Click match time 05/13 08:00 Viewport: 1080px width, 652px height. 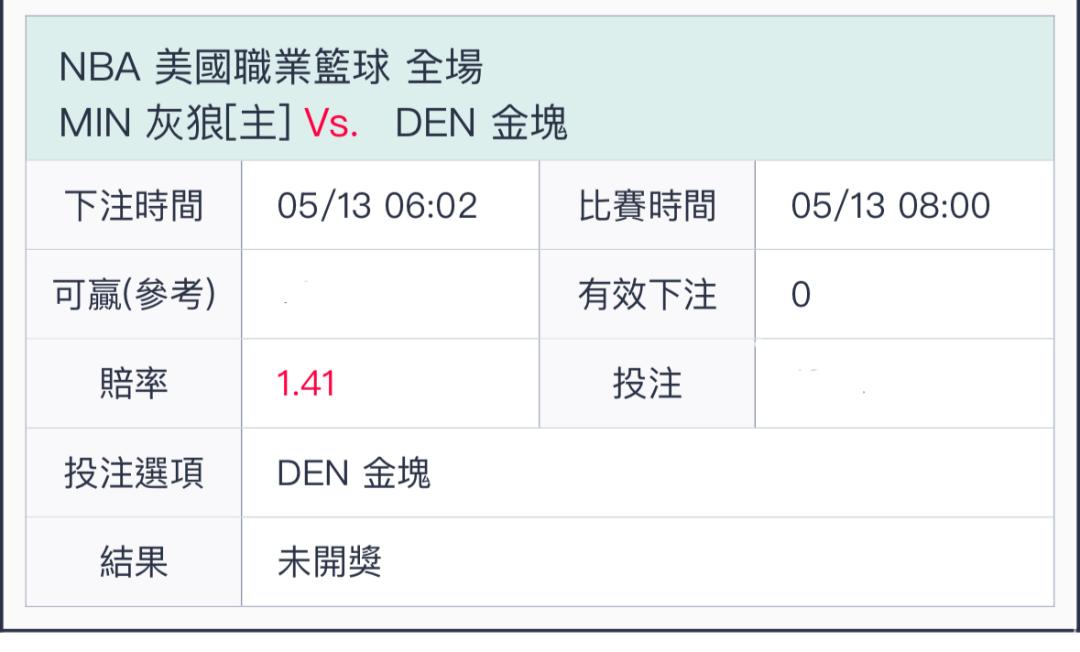click(x=891, y=206)
